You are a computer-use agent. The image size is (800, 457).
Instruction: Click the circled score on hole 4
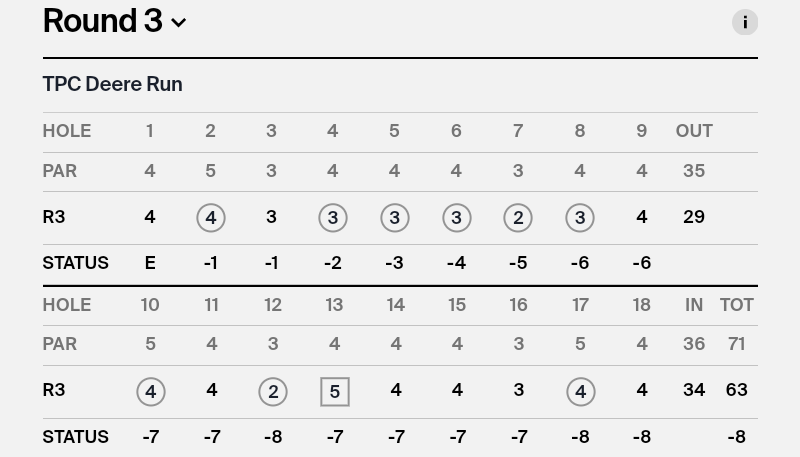[333, 218]
